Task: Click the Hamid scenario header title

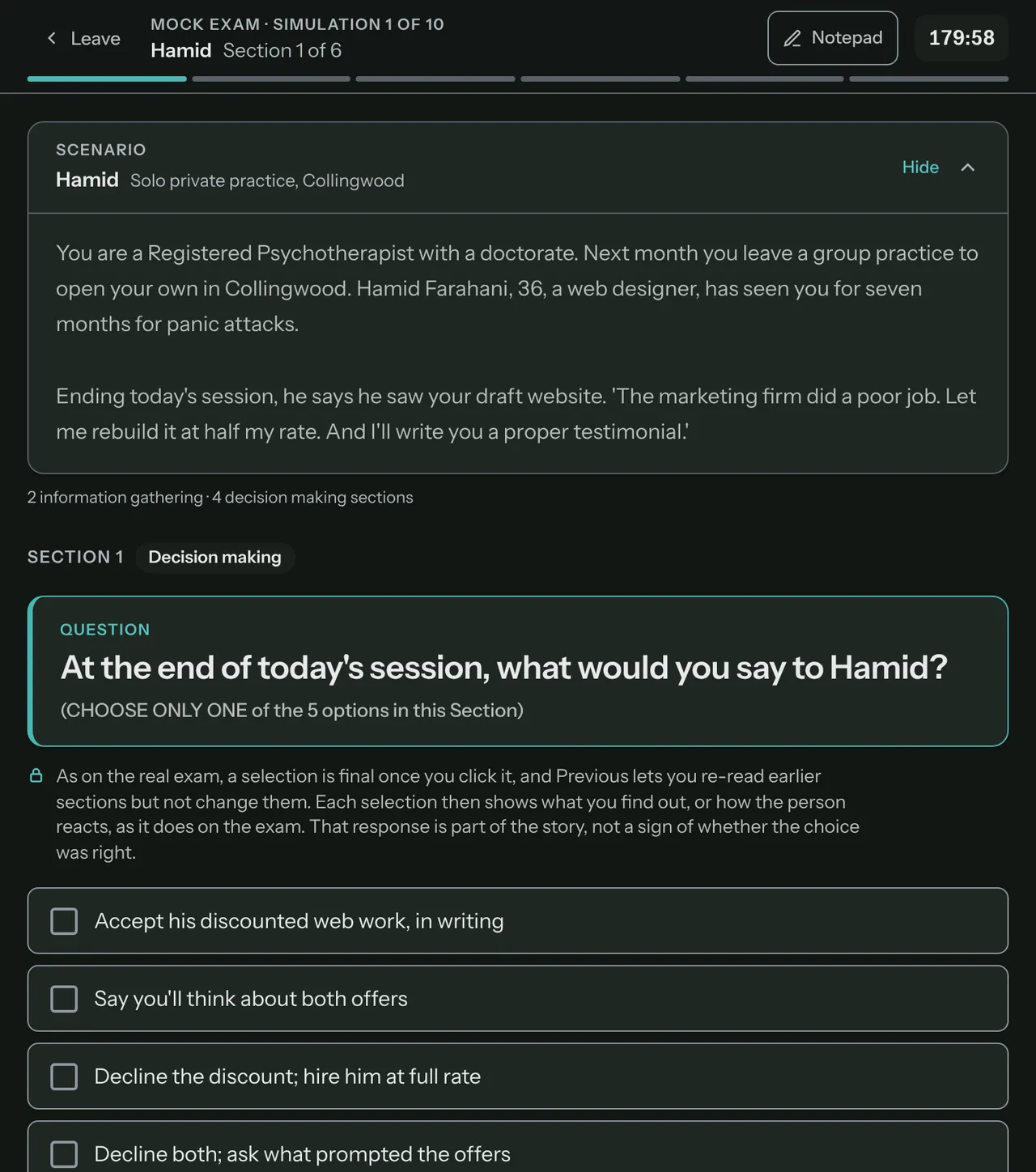Action: coord(87,180)
